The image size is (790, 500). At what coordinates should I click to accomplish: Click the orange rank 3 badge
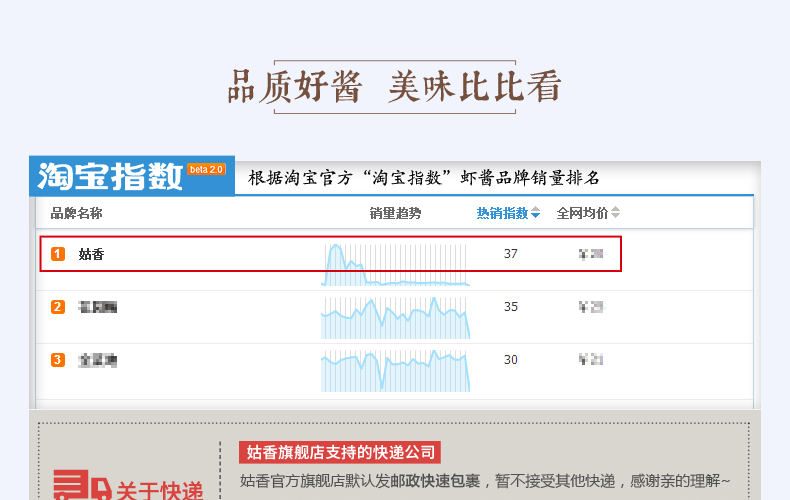coord(58,360)
